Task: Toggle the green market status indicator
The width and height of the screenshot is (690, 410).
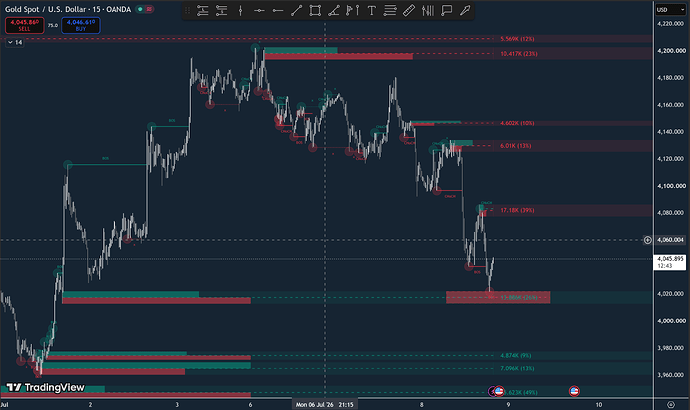Action: (140, 9)
